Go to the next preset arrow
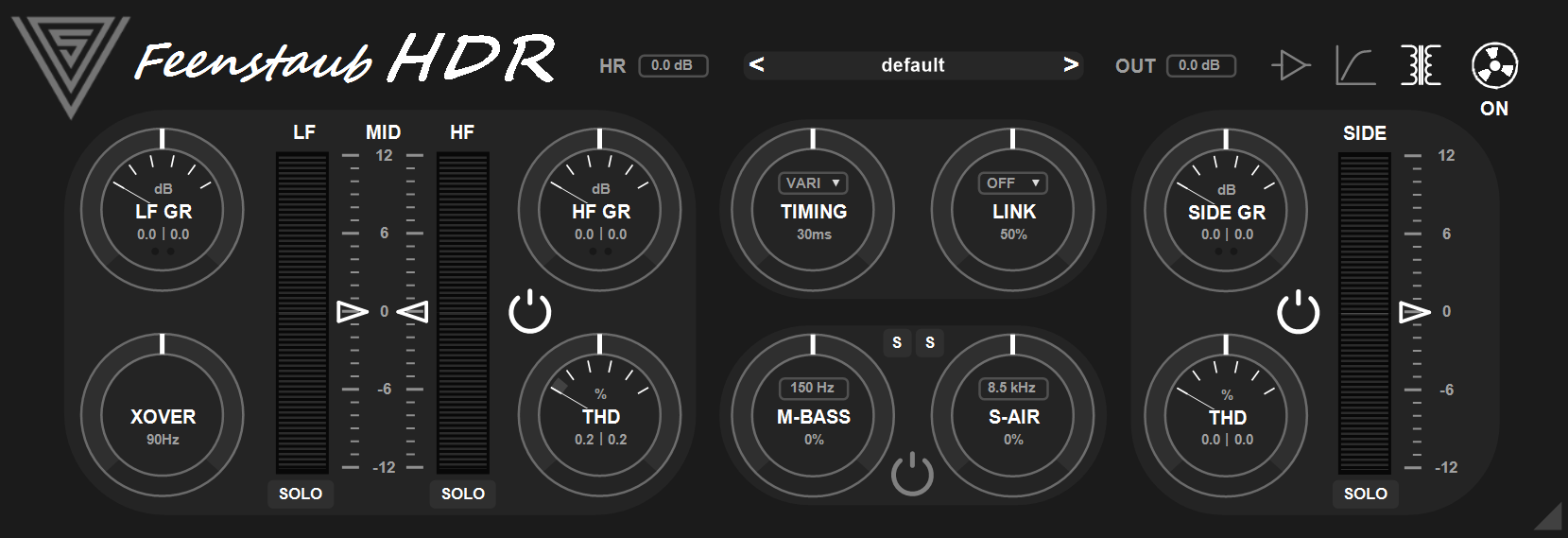 click(1070, 65)
